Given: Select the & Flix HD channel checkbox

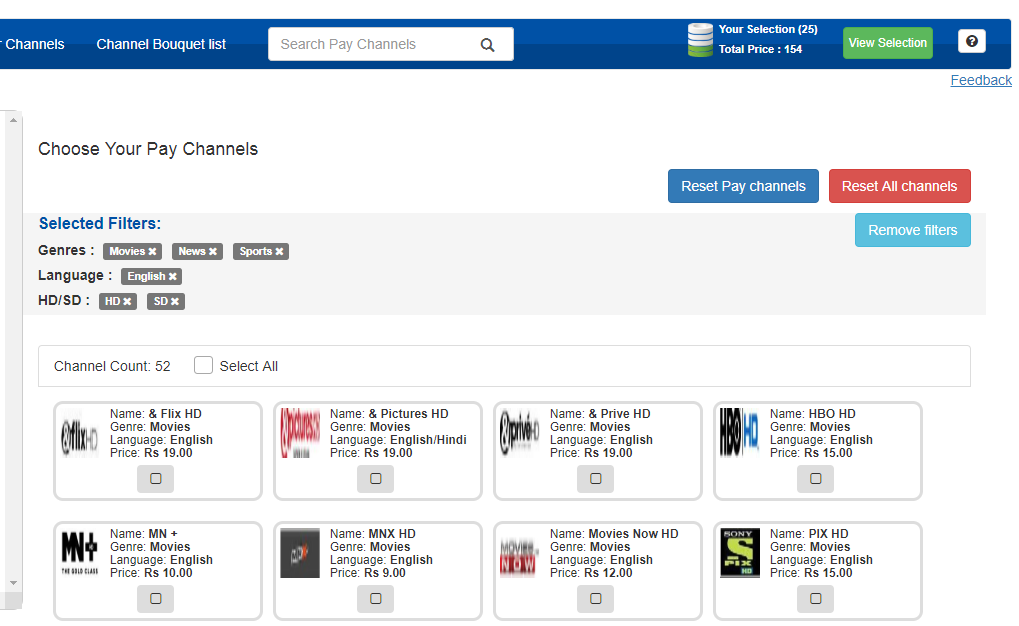Looking at the screenshot, I should coord(155,479).
